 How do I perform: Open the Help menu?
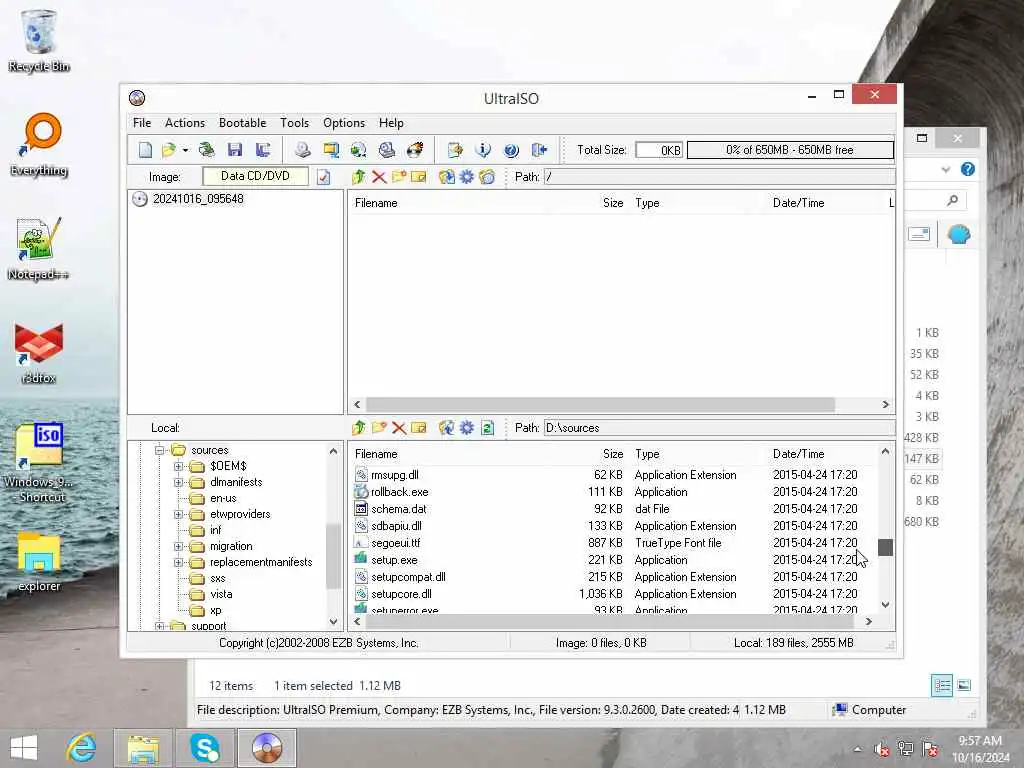pos(391,123)
